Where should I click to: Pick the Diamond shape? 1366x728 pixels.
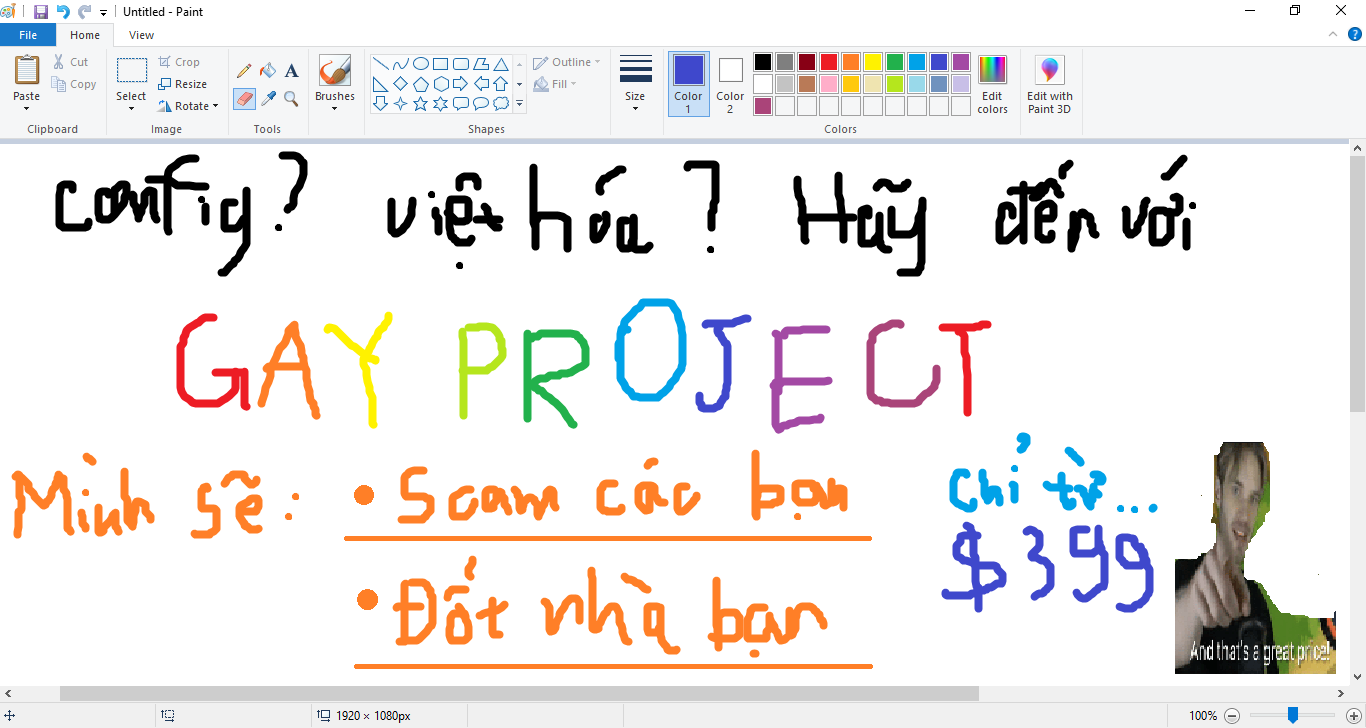(x=401, y=84)
